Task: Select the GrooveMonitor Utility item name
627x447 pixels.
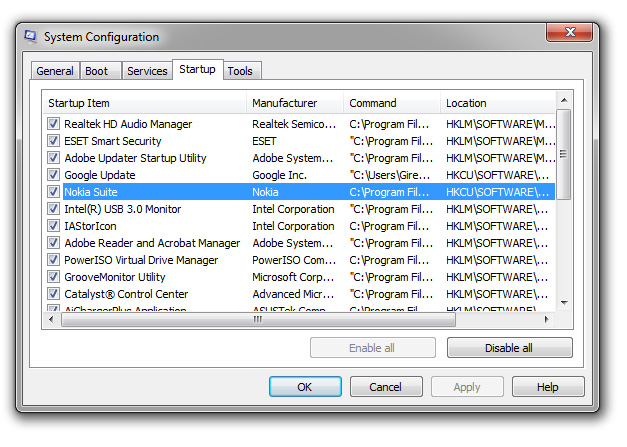Action: [x=115, y=277]
